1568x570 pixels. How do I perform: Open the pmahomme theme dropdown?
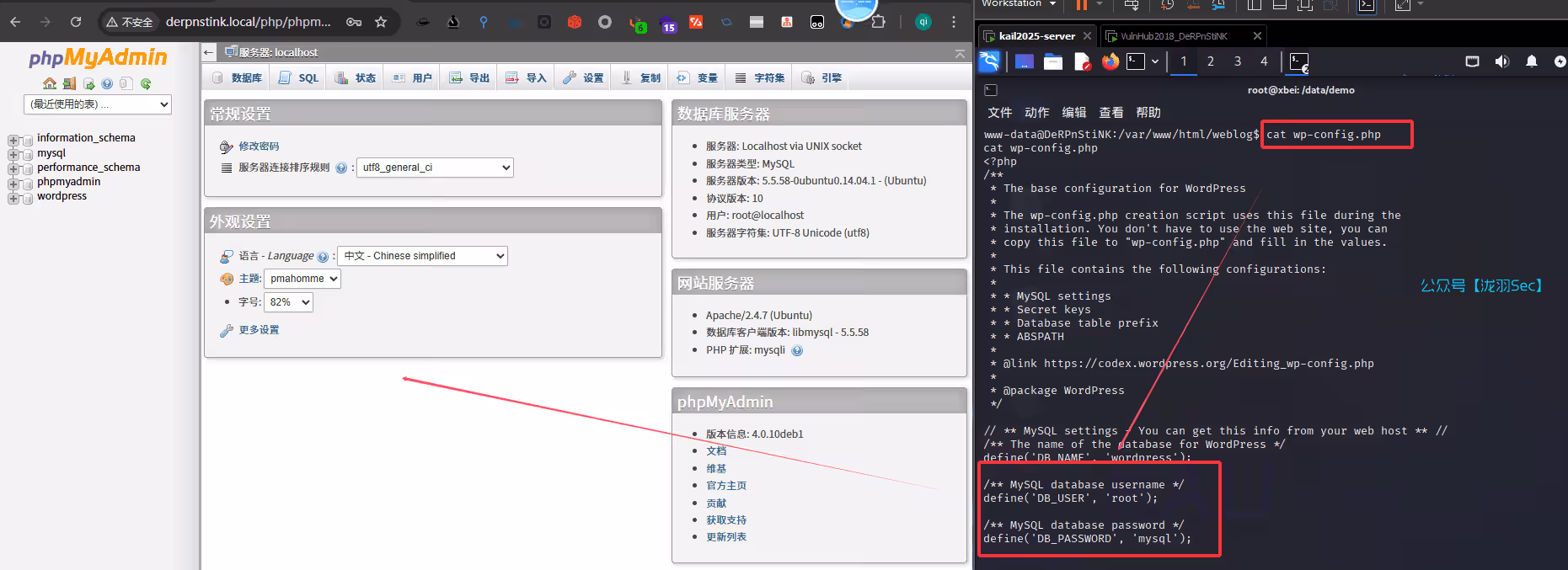point(302,279)
